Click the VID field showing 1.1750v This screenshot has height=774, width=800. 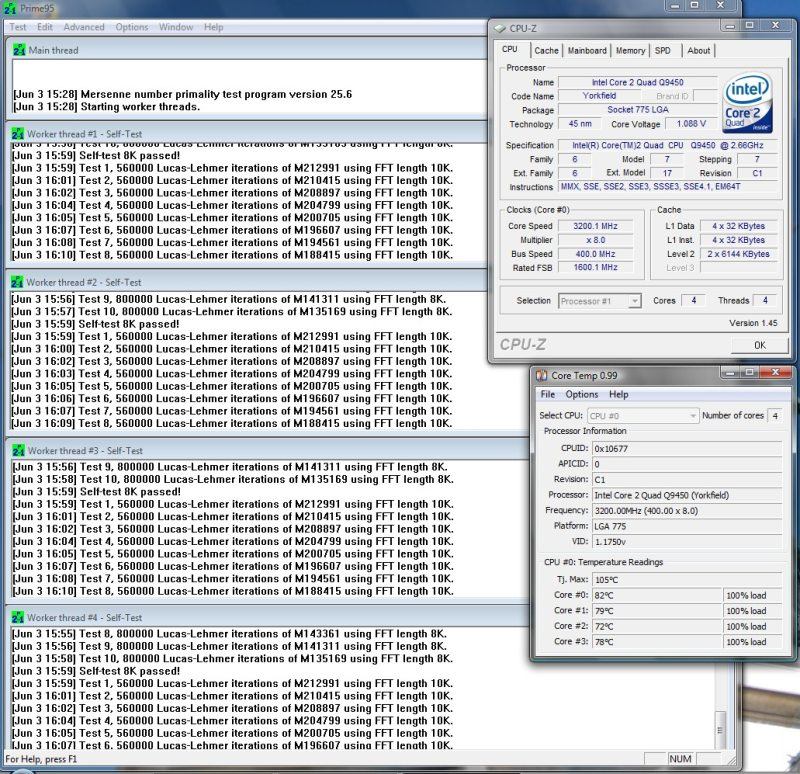pyautogui.click(x=687, y=542)
